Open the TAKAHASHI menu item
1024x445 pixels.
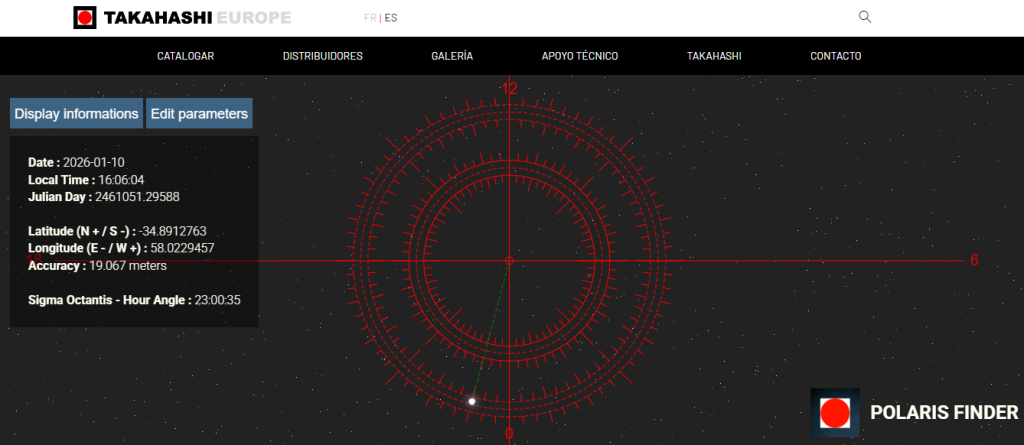click(x=714, y=56)
